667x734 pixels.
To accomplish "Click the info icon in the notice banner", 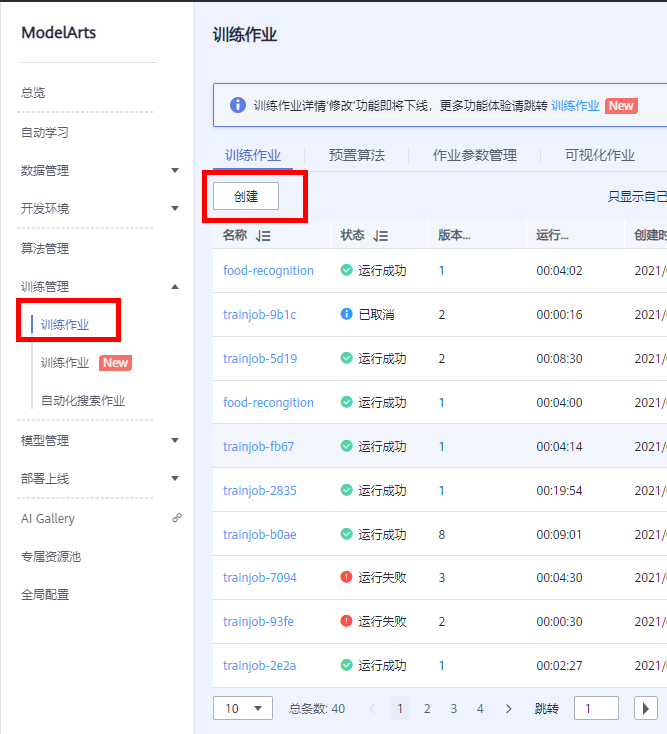I will 237,105.
